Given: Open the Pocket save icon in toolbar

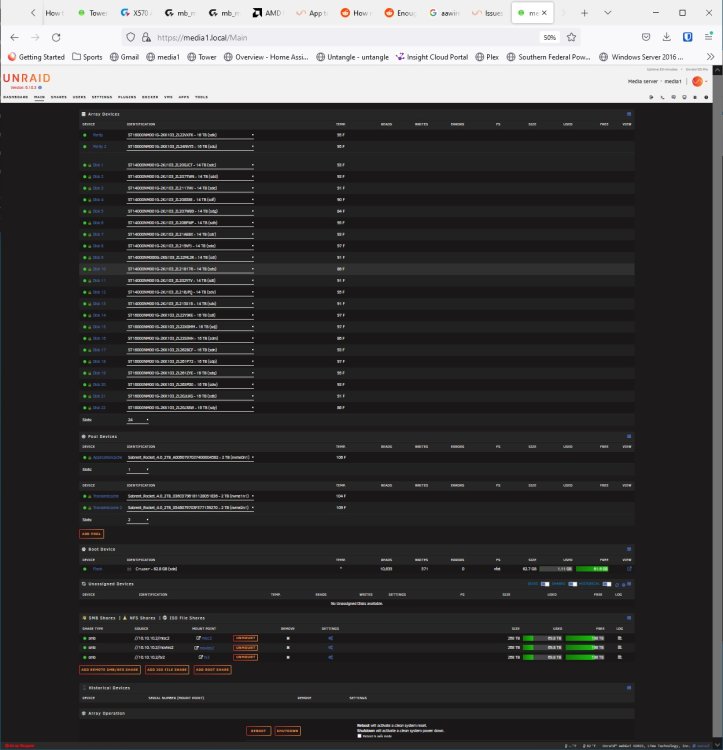Looking at the screenshot, I should [646, 37].
